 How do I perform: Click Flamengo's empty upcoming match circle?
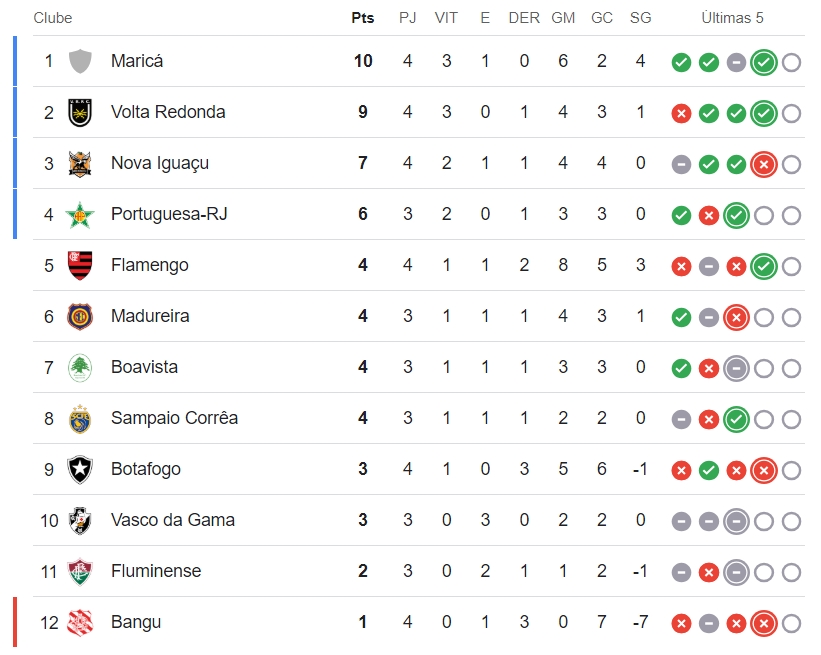point(791,267)
